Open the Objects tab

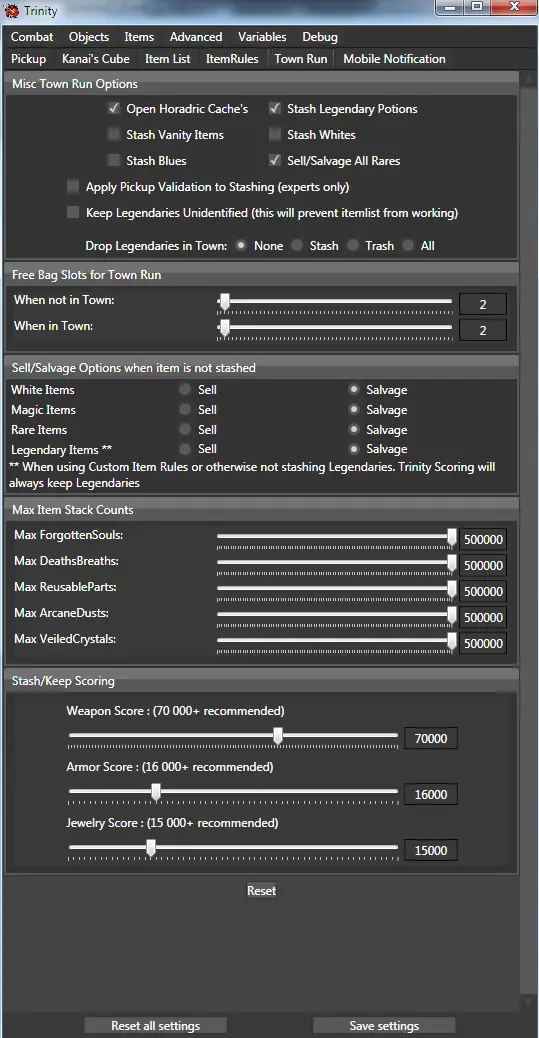[89, 37]
